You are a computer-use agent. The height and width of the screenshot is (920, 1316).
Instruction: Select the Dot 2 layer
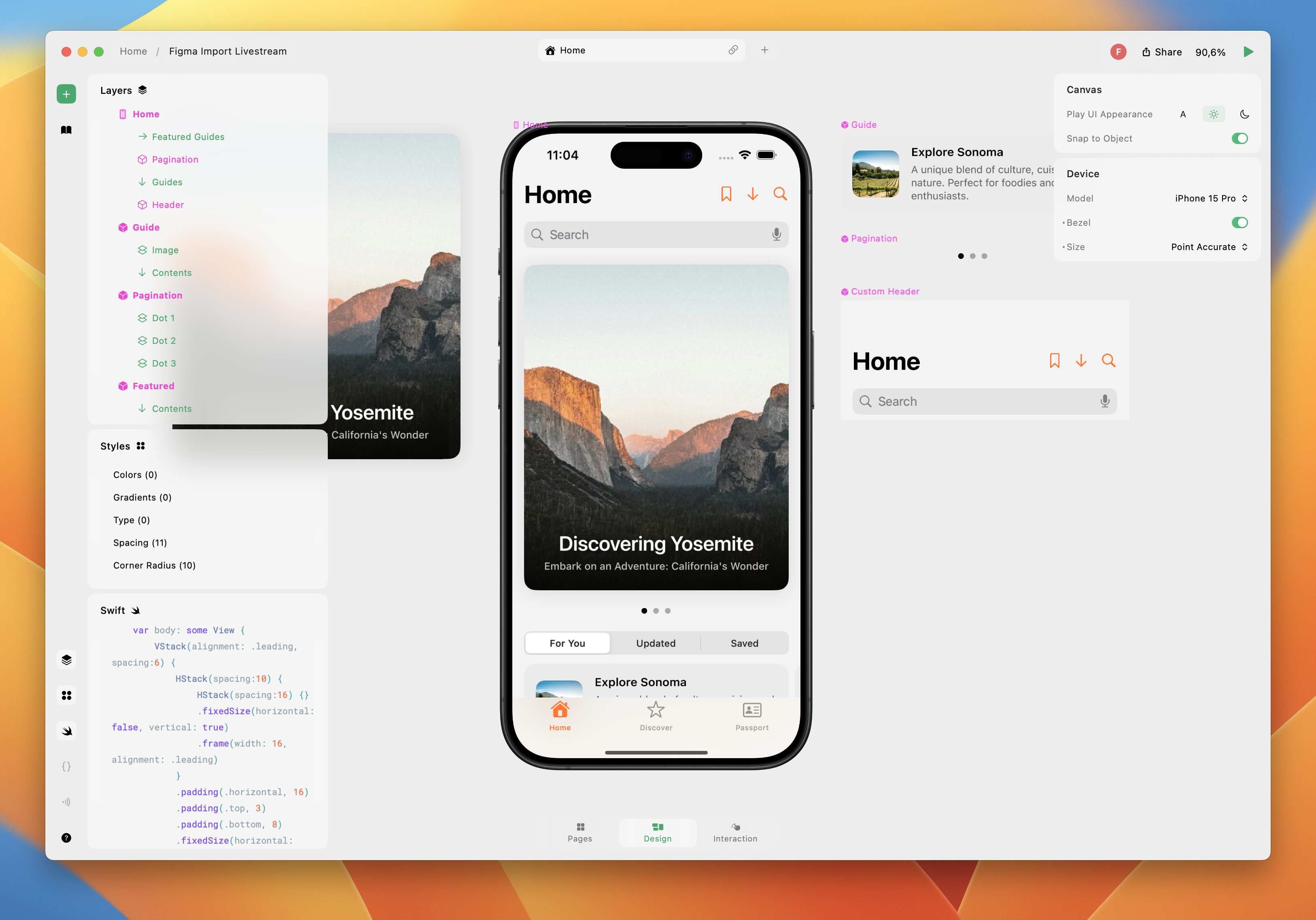point(157,341)
